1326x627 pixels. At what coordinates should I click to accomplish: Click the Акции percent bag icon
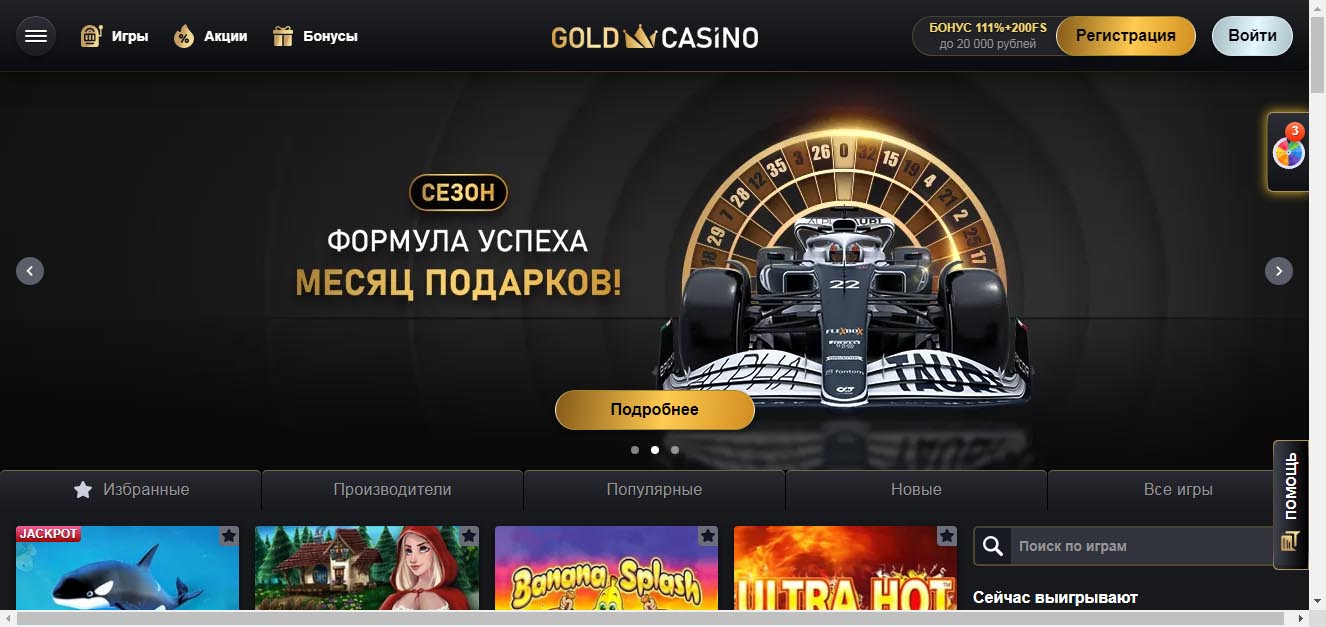pyautogui.click(x=183, y=37)
